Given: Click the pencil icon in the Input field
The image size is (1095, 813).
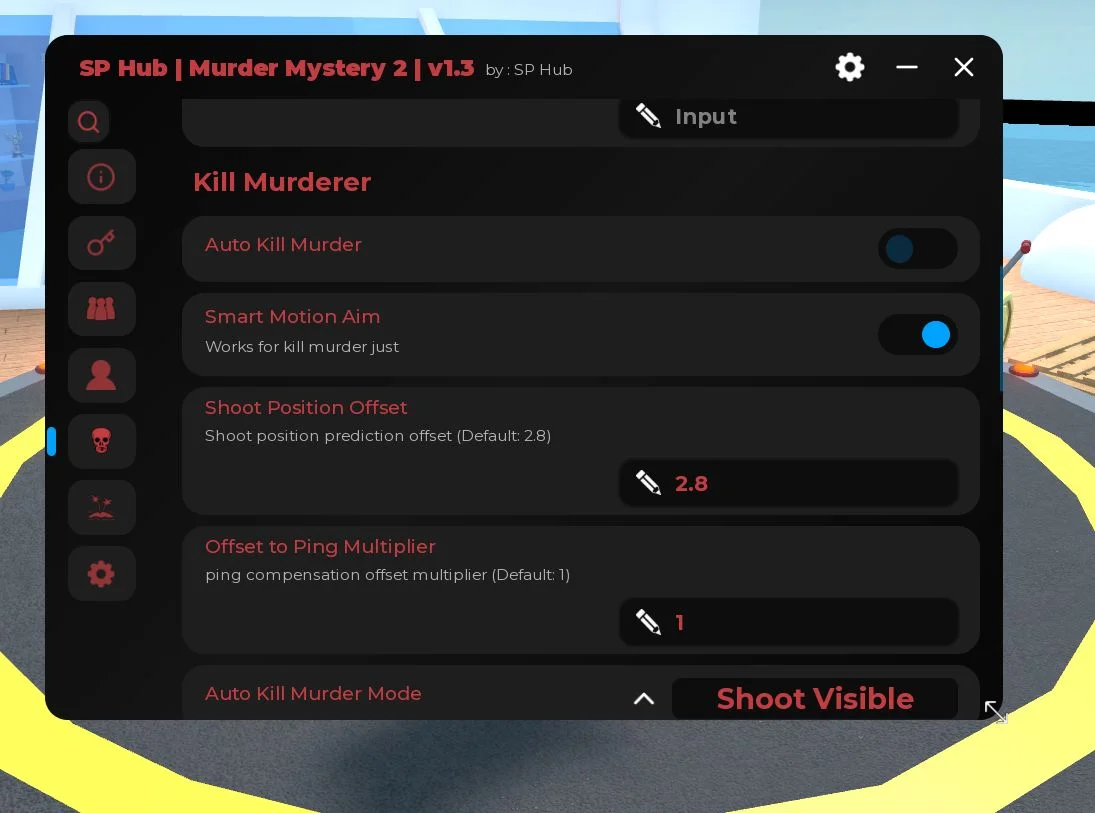Looking at the screenshot, I should 648,116.
